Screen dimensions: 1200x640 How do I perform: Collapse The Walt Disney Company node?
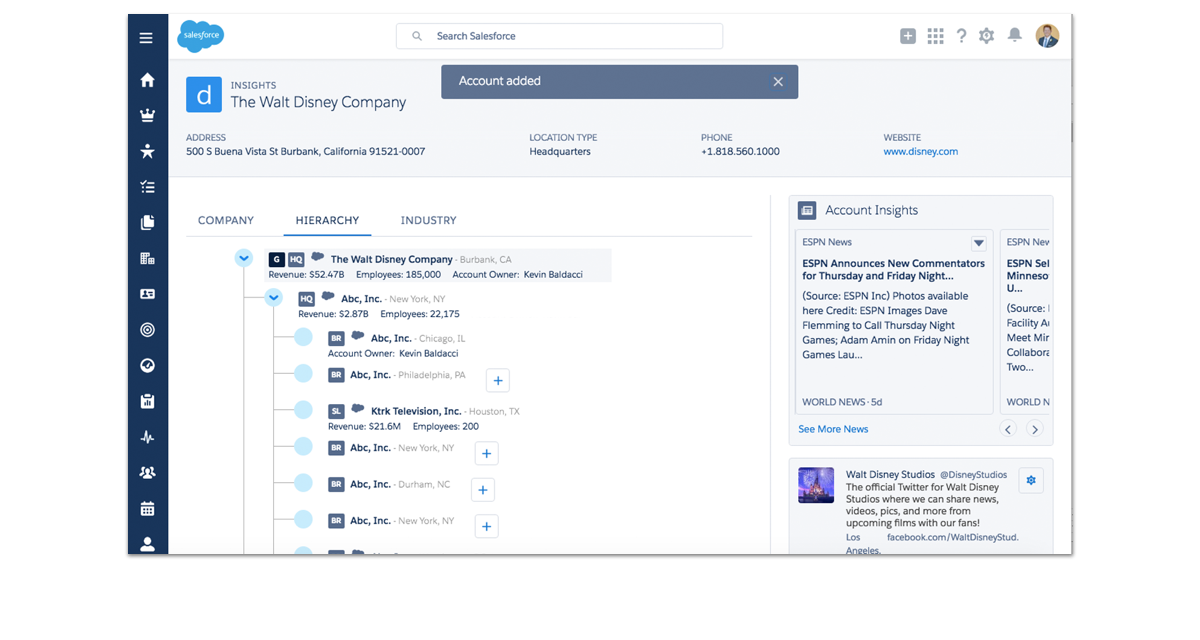[243, 258]
